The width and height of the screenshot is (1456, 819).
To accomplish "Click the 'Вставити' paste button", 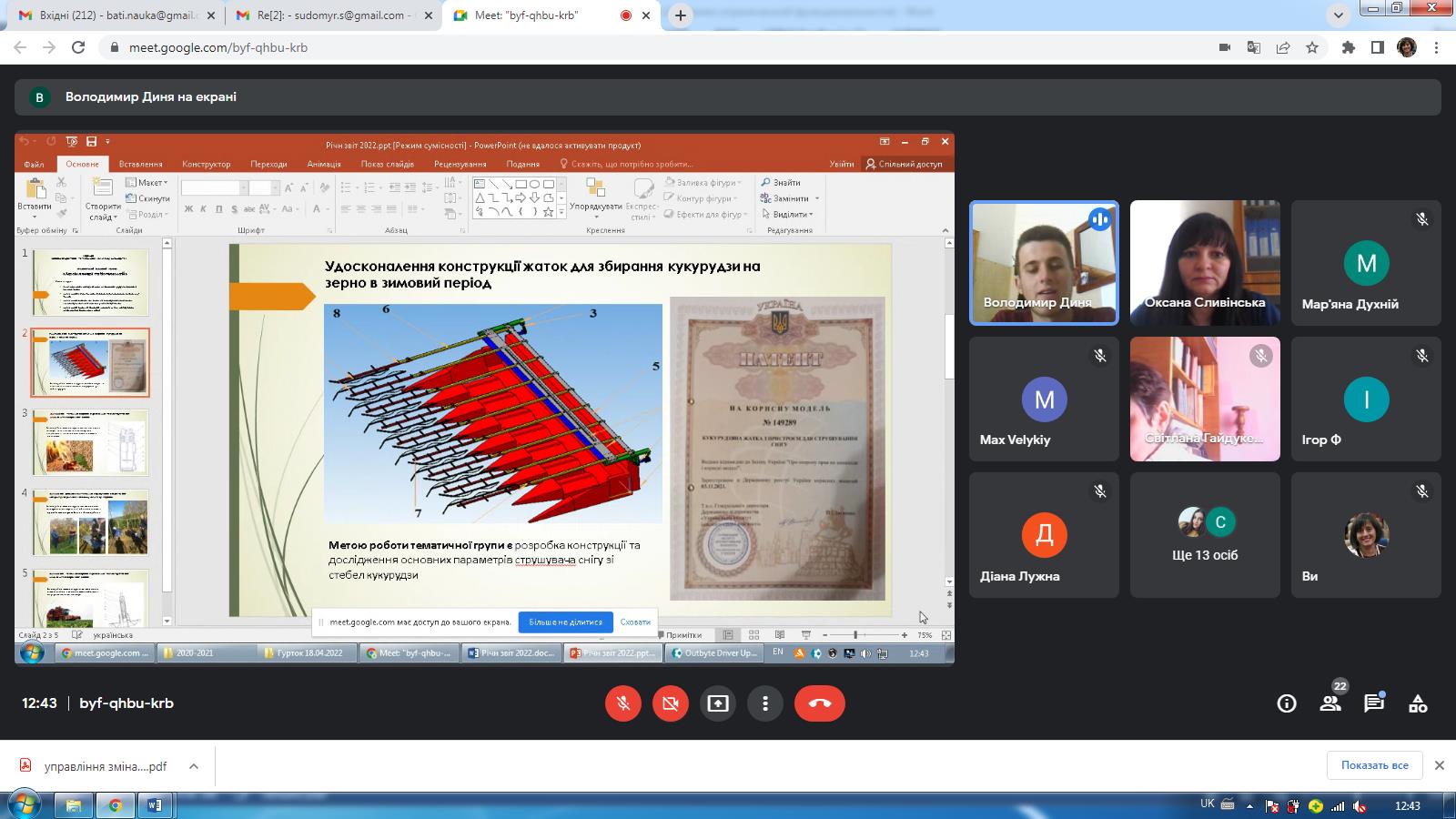I will point(35,195).
